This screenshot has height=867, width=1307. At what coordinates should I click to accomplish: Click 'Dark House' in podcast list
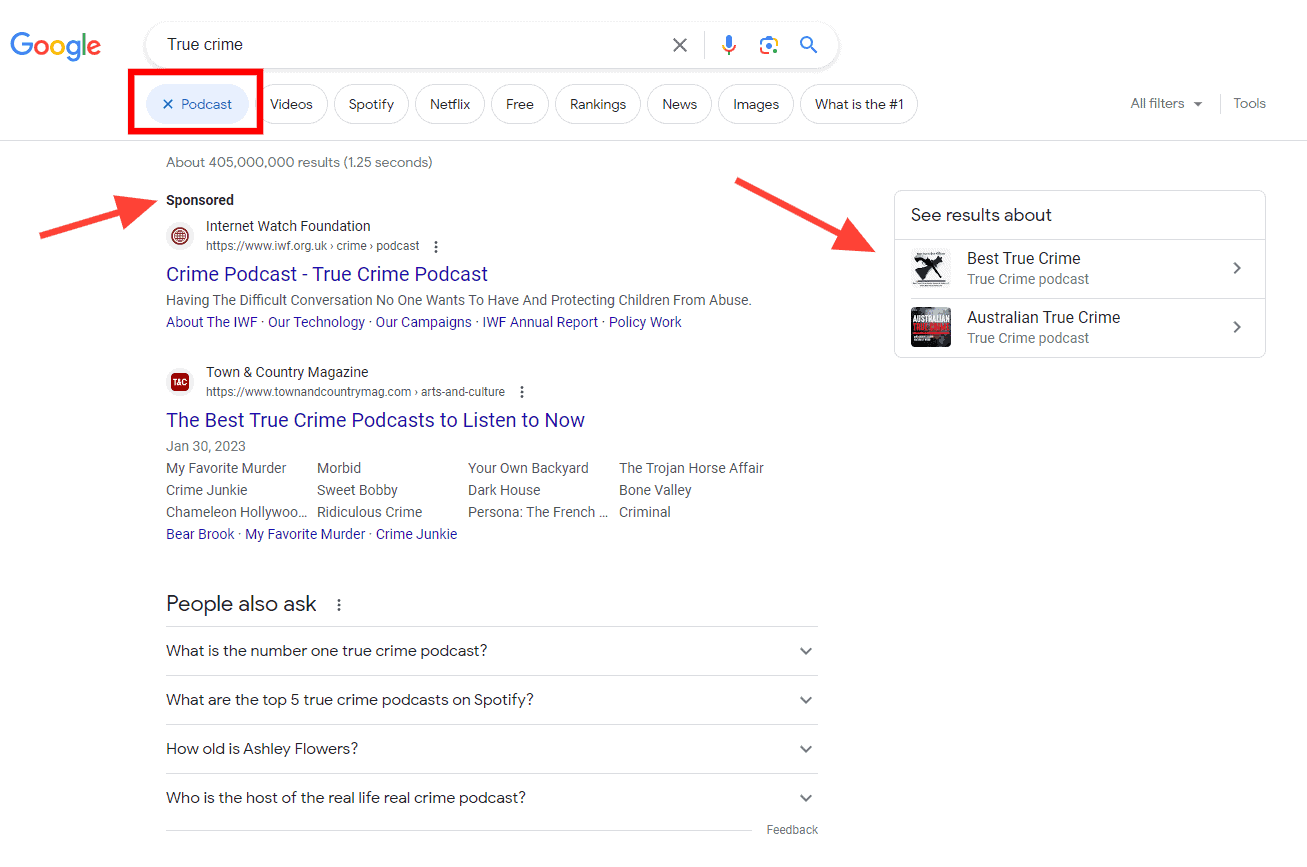504,490
